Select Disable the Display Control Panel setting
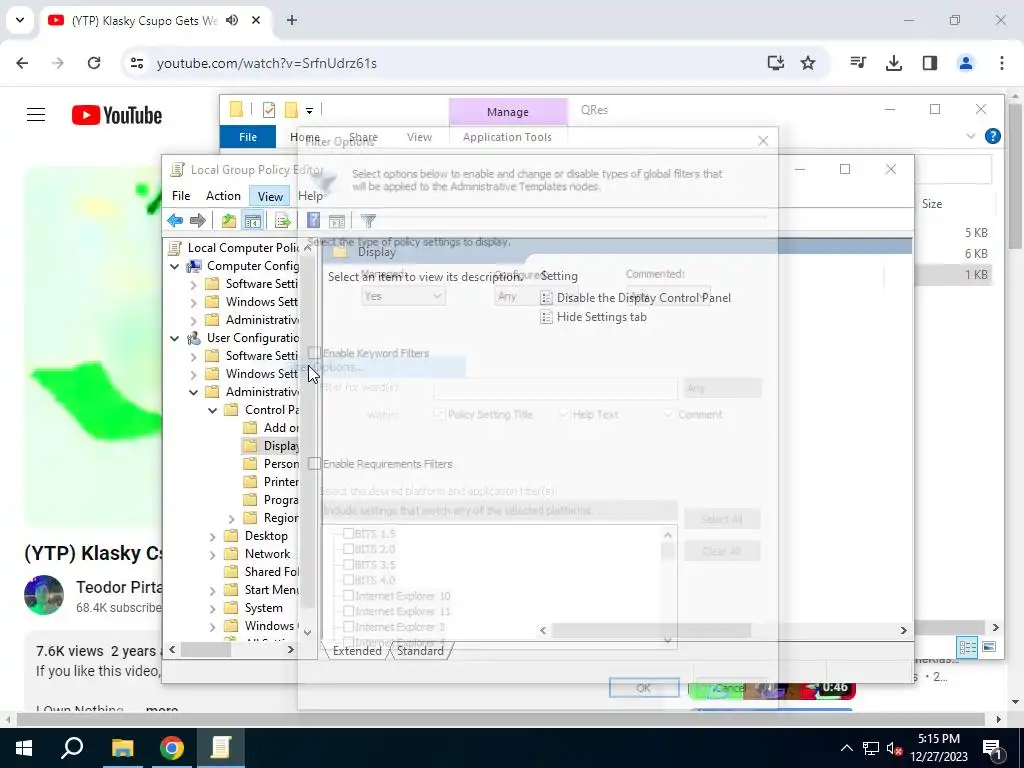 coord(635,298)
